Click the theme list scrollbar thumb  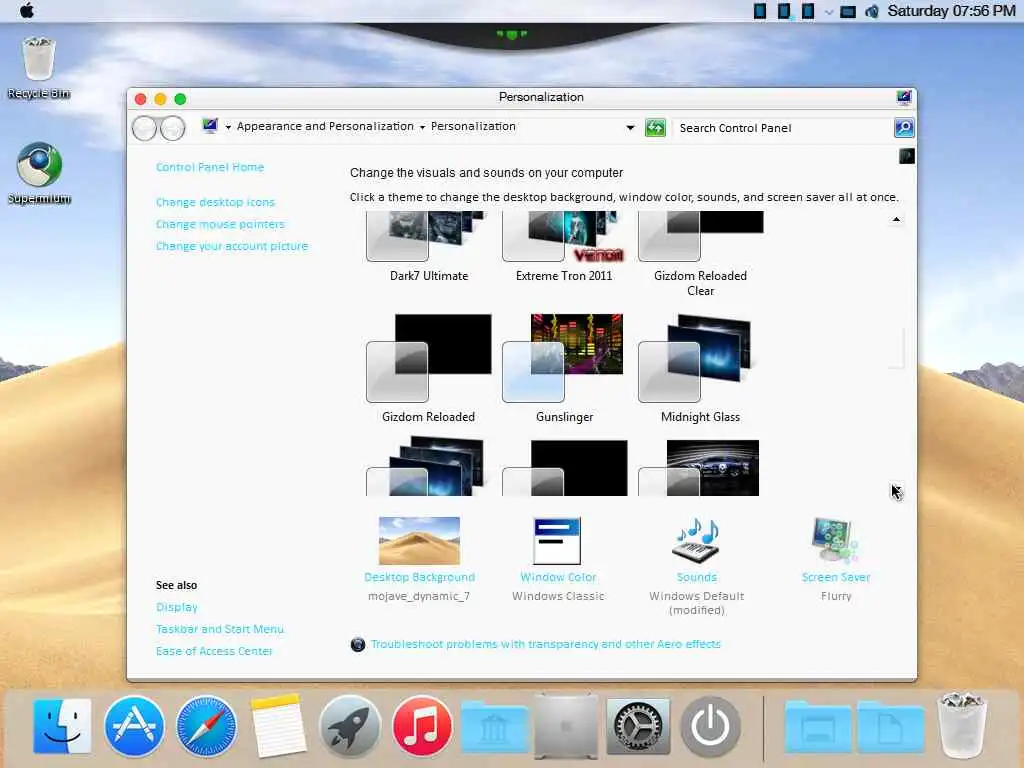tap(896, 348)
